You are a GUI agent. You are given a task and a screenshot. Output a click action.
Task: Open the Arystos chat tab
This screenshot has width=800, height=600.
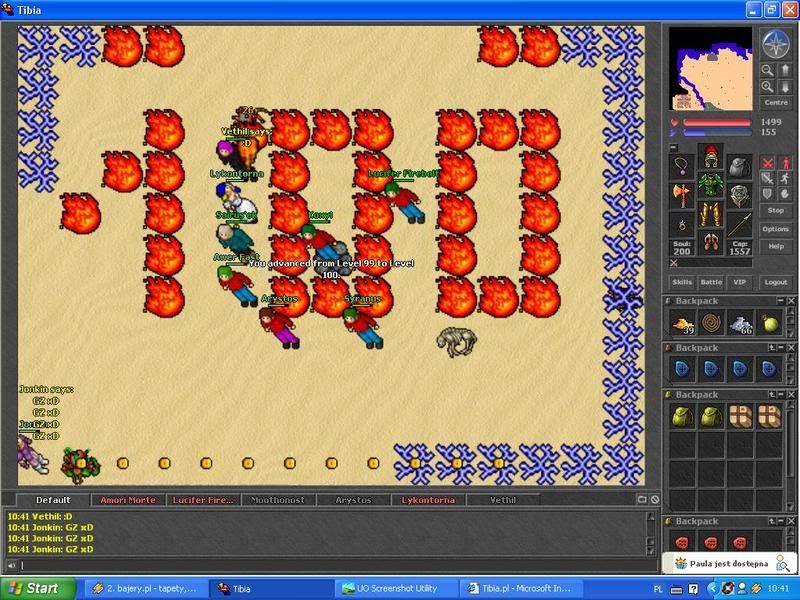(353, 500)
